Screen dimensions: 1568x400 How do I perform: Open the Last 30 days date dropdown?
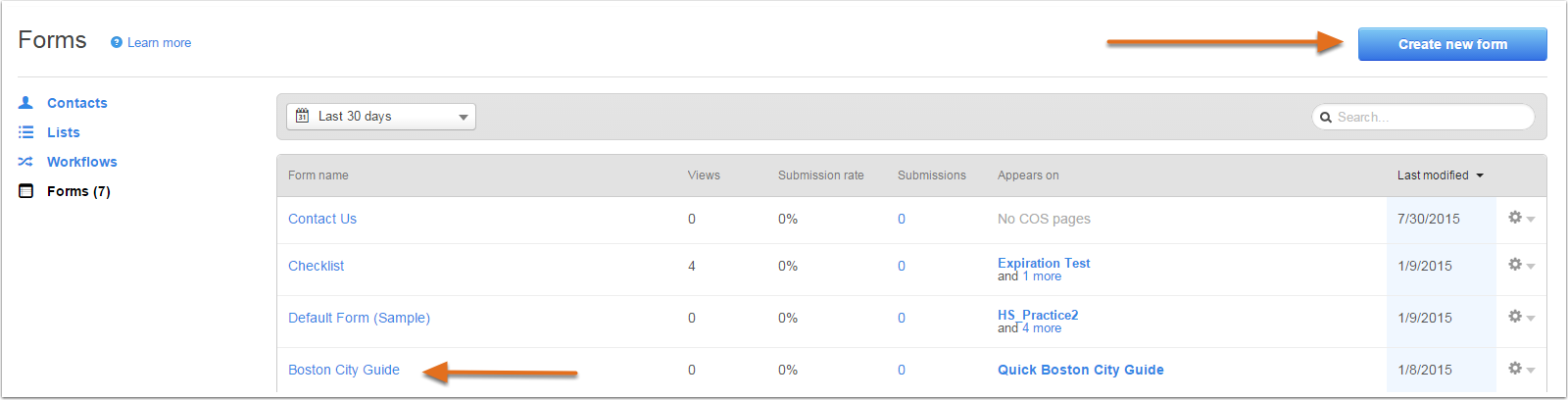[x=381, y=117]
